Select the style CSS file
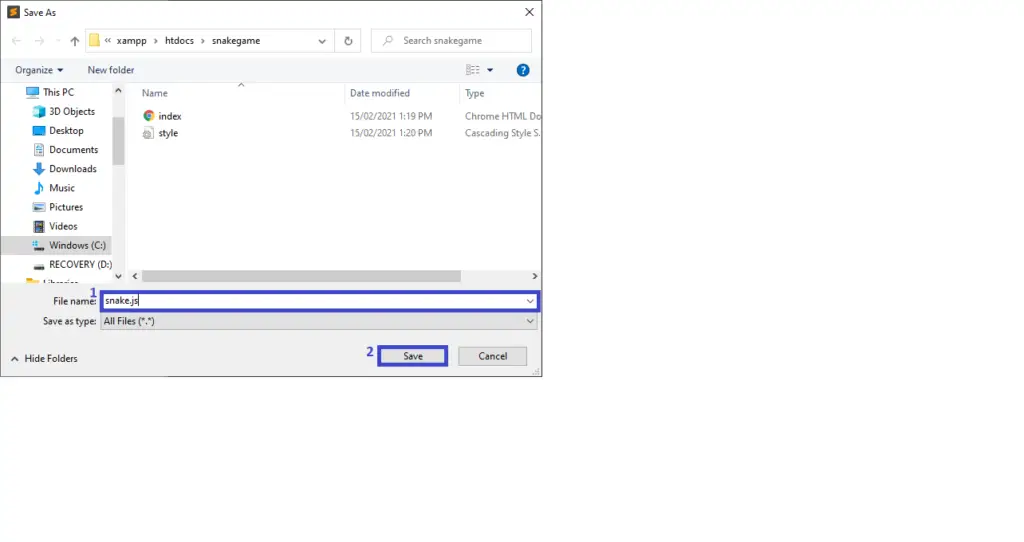Screen dimensions: 1024x542 (168, 133)
